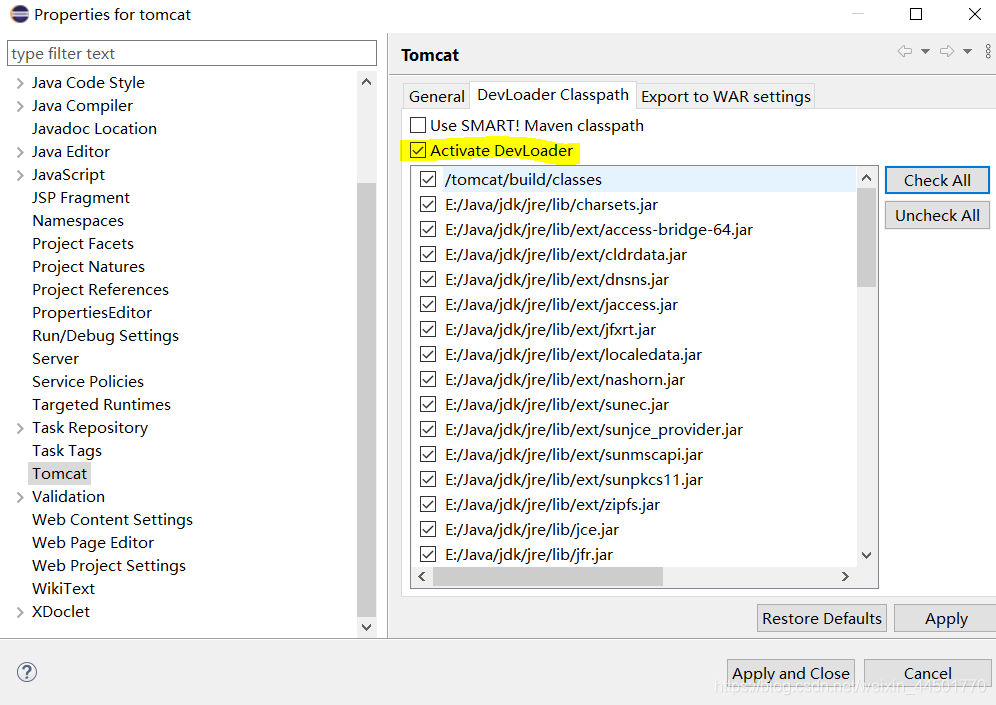Open Web Project Settings page
This screenshot has height=705, width=996.
tap(109, 566)
